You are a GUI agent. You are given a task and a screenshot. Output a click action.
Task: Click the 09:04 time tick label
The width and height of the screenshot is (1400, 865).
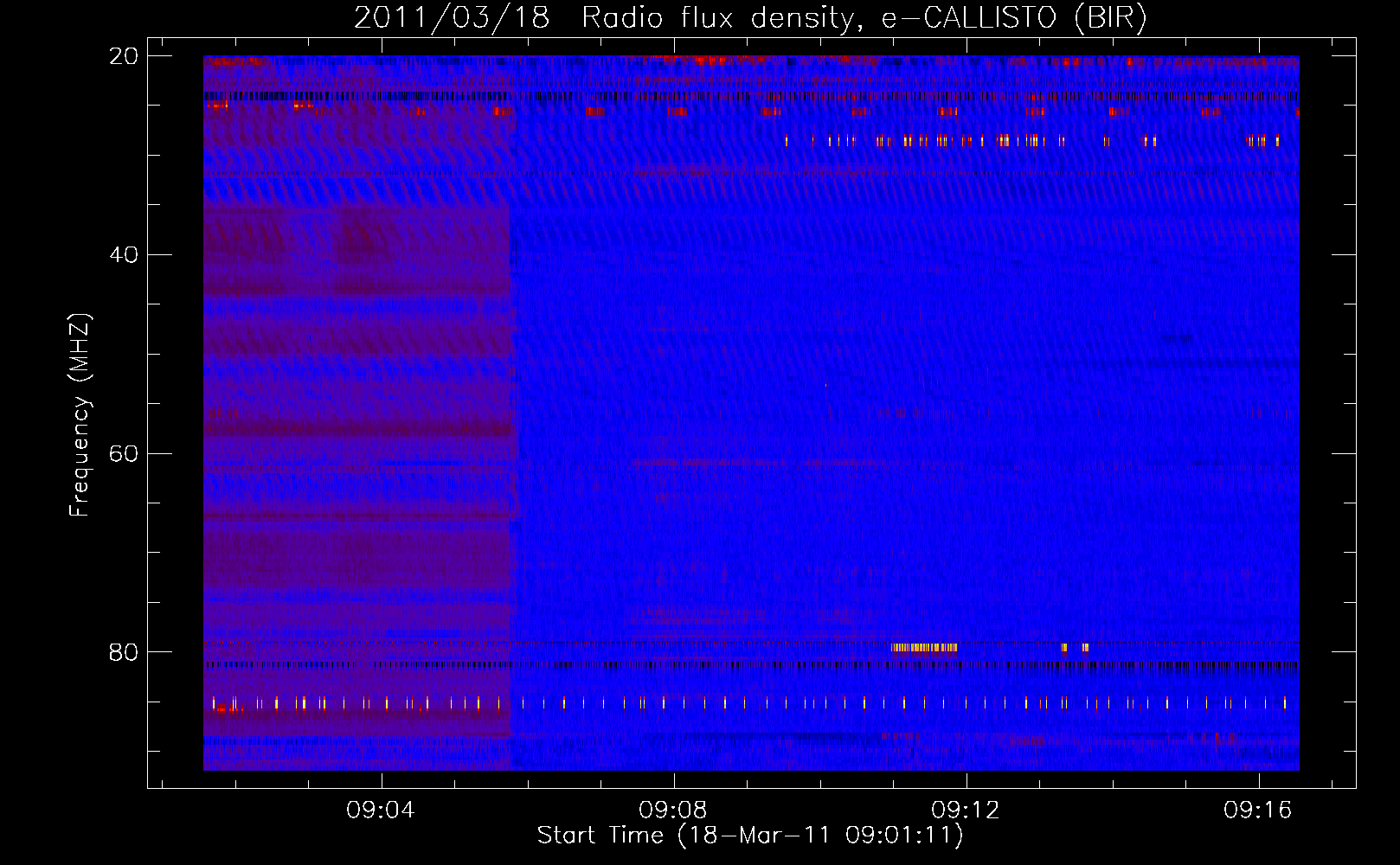coord(381,811)
